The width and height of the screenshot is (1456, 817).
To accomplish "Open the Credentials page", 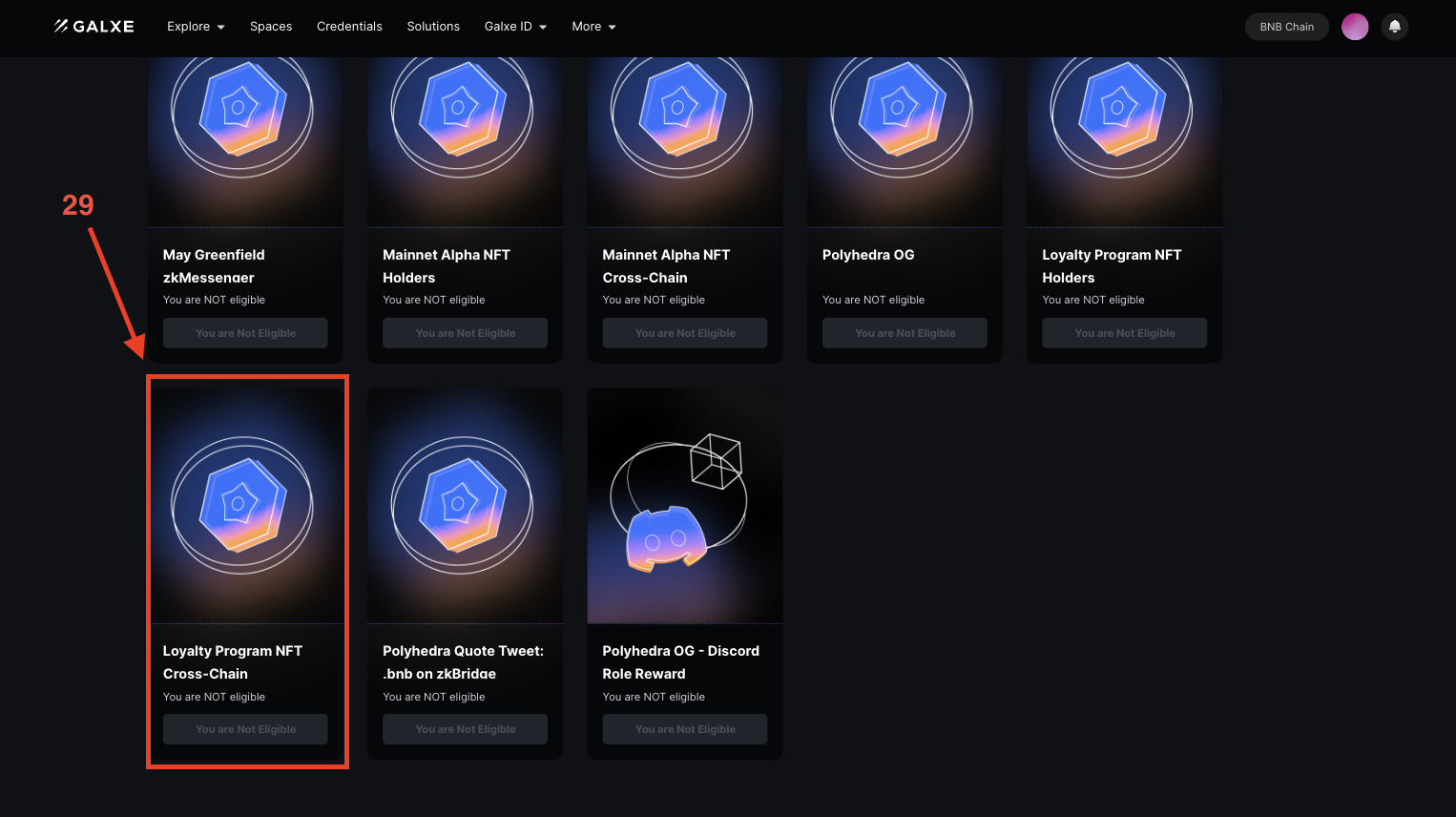I will (349, 26).
